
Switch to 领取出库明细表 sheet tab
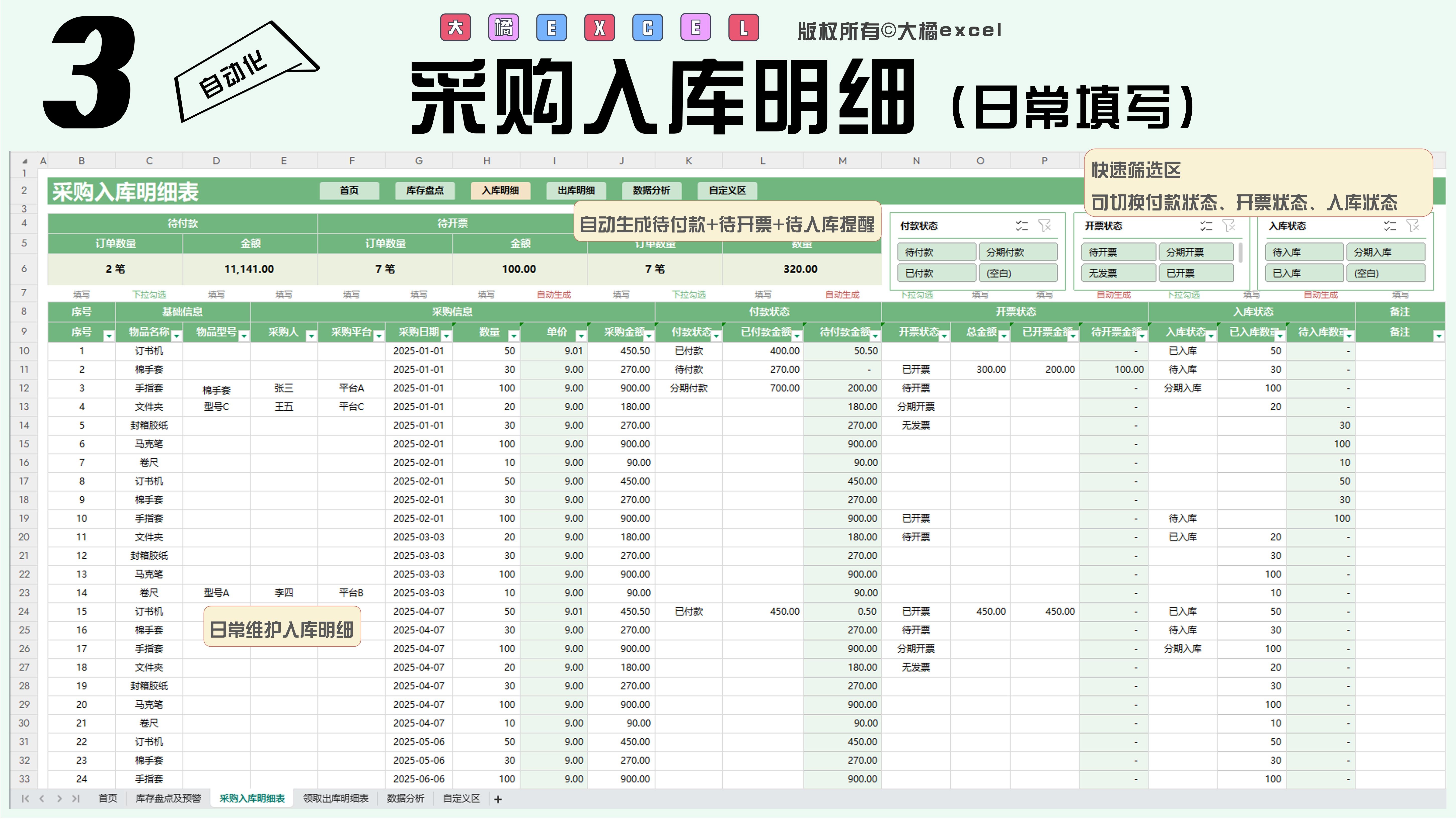coord(336,799)
